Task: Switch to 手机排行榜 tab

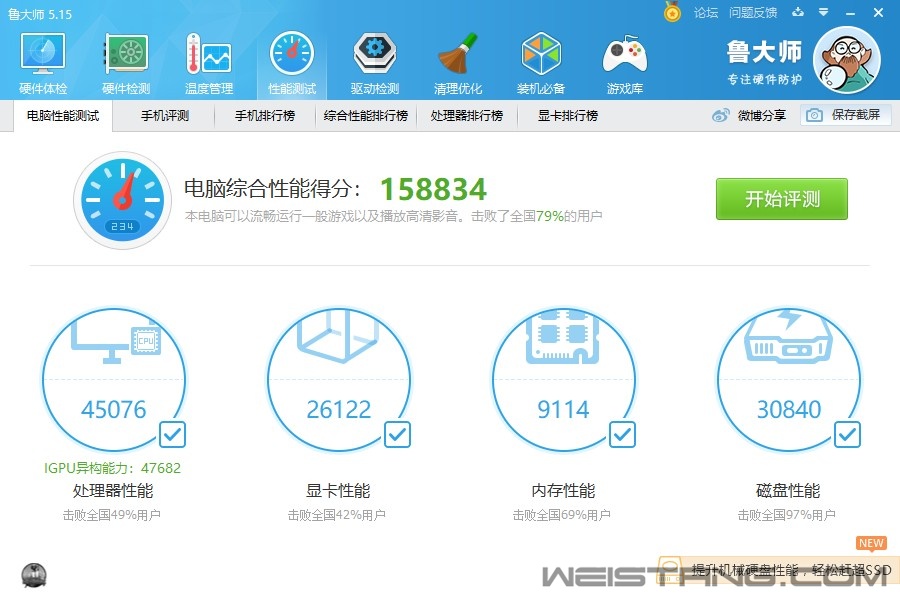Action: (265, 116)
